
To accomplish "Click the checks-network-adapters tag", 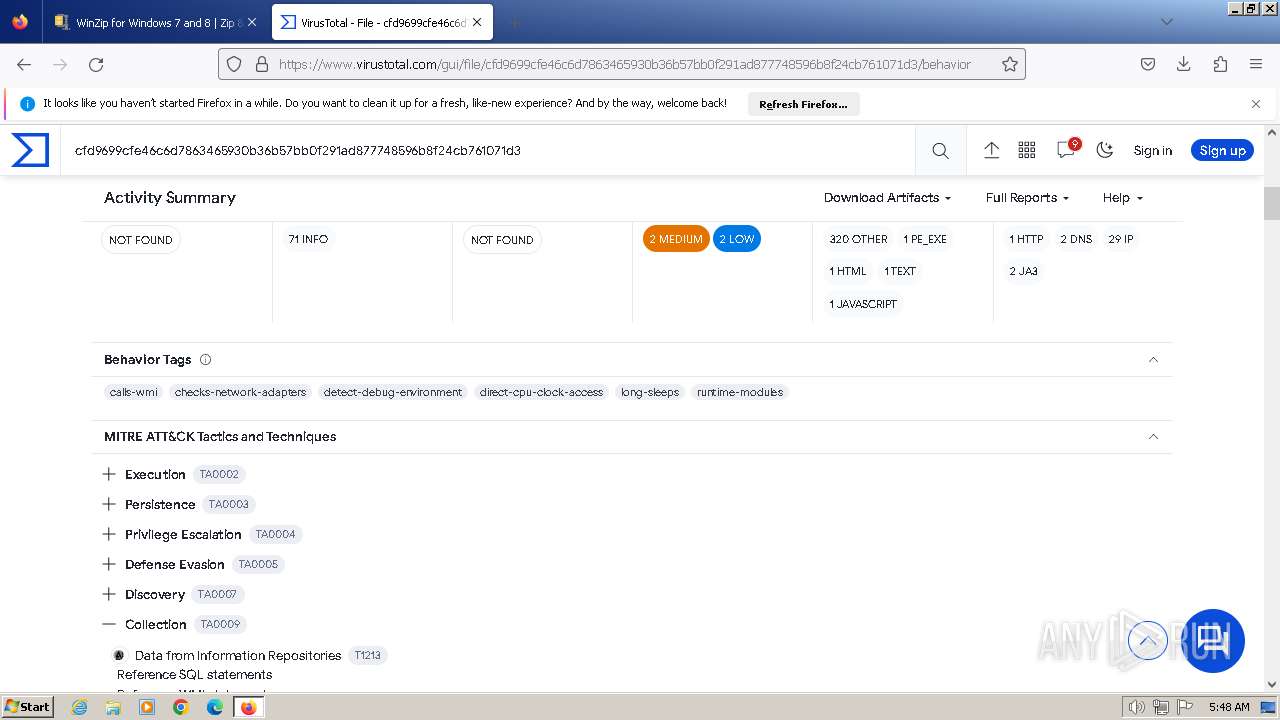I will point(240,392).
